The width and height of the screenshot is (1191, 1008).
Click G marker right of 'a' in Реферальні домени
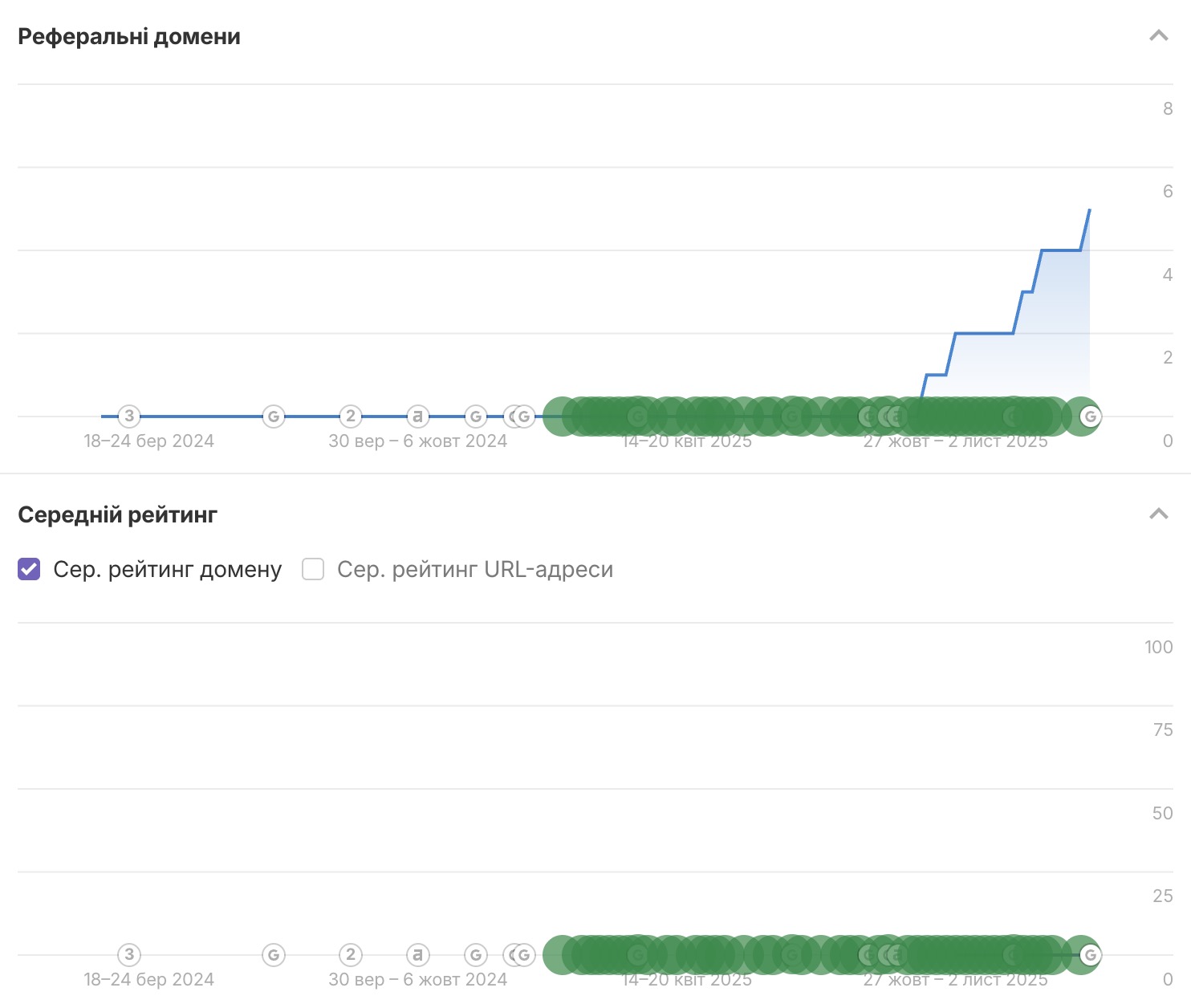[476, 416]
